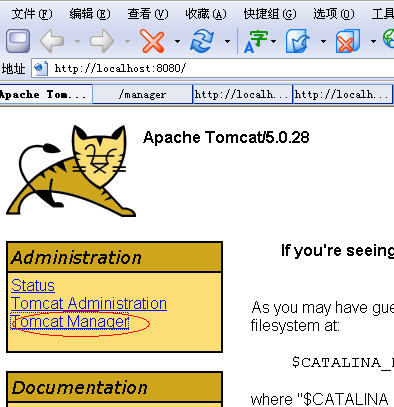Click the Documentation panel header

(x=114, y=387)
